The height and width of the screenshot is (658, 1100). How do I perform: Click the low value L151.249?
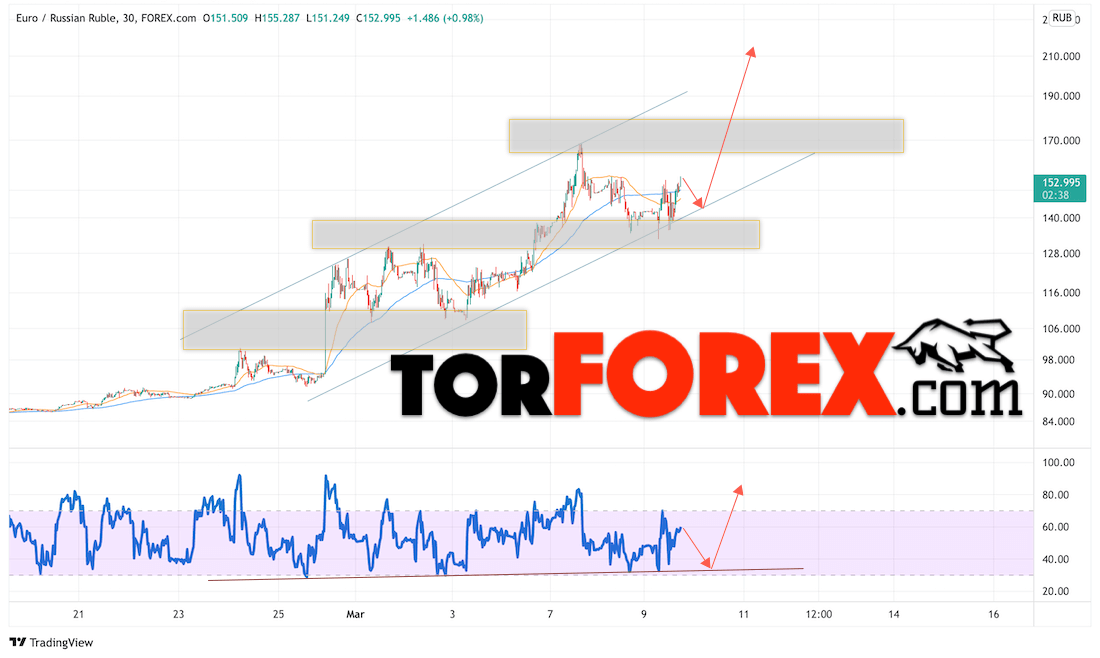(328, 18)
